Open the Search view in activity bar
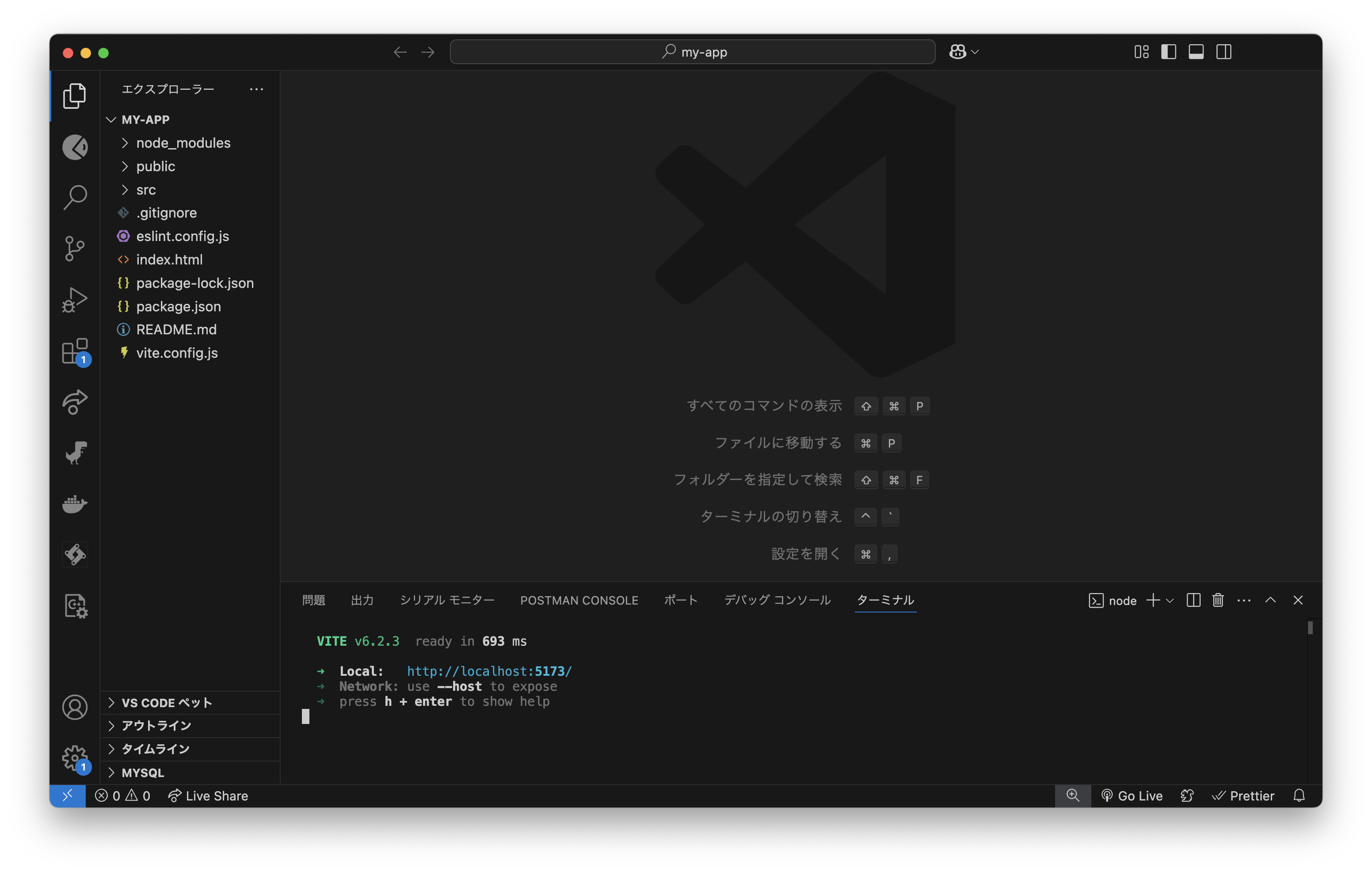1372x873 pixels. [75, 198]
